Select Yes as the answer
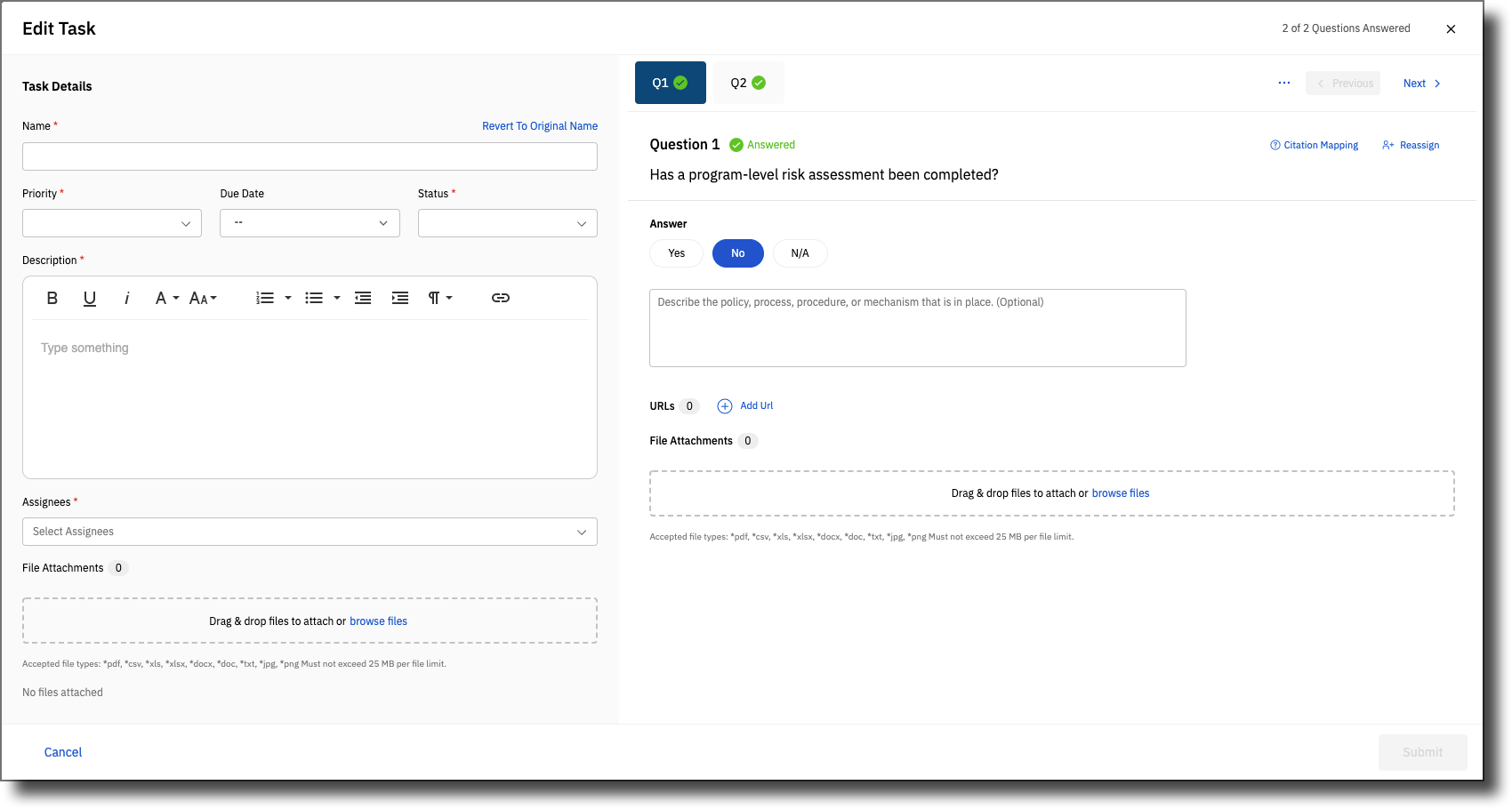The width and height of the screenshot is (1512, 809). click(676, 253)
